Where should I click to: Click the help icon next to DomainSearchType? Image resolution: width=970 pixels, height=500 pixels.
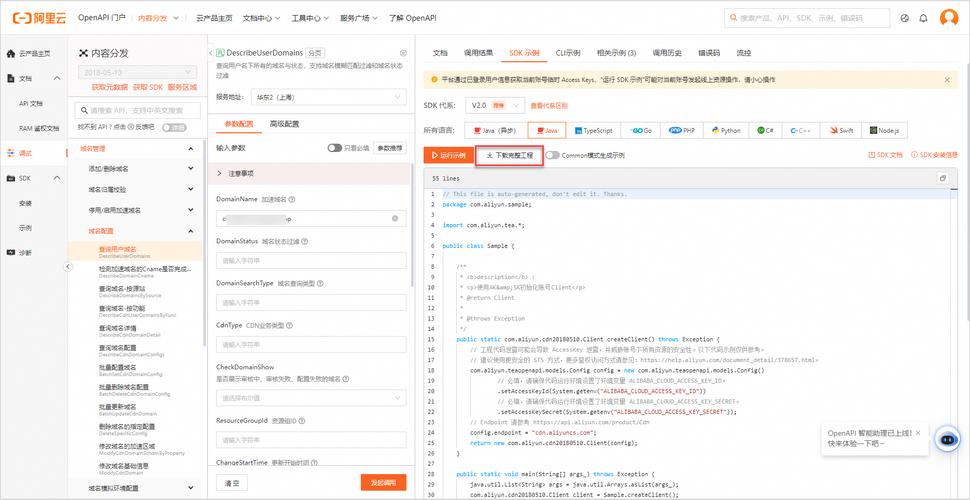[x=320, y=283]
